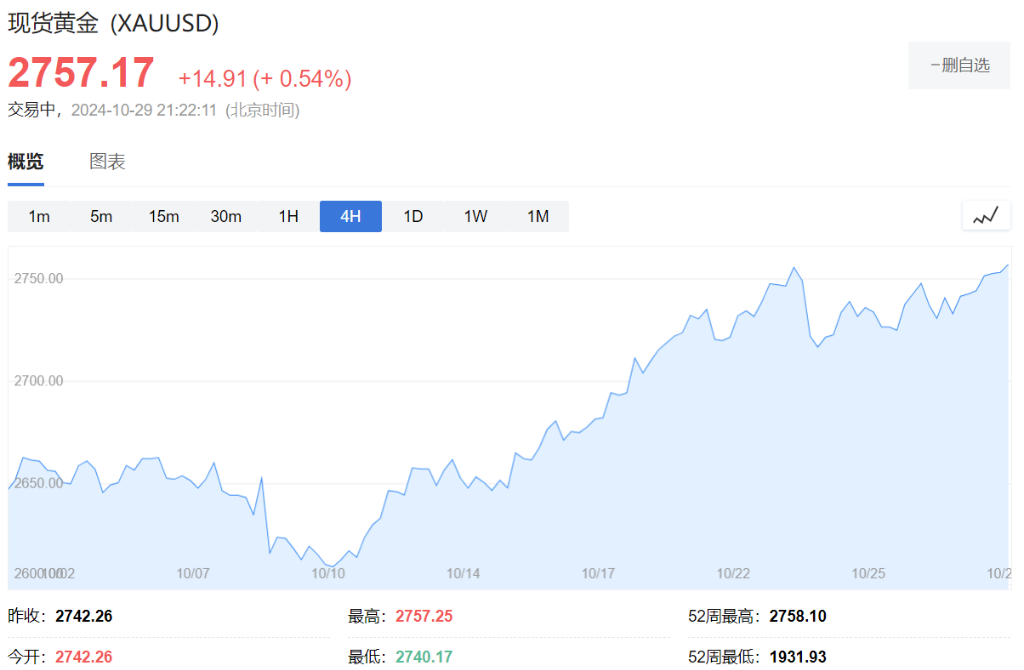Open the 概览 overview tab

click(x=25, y=161)
